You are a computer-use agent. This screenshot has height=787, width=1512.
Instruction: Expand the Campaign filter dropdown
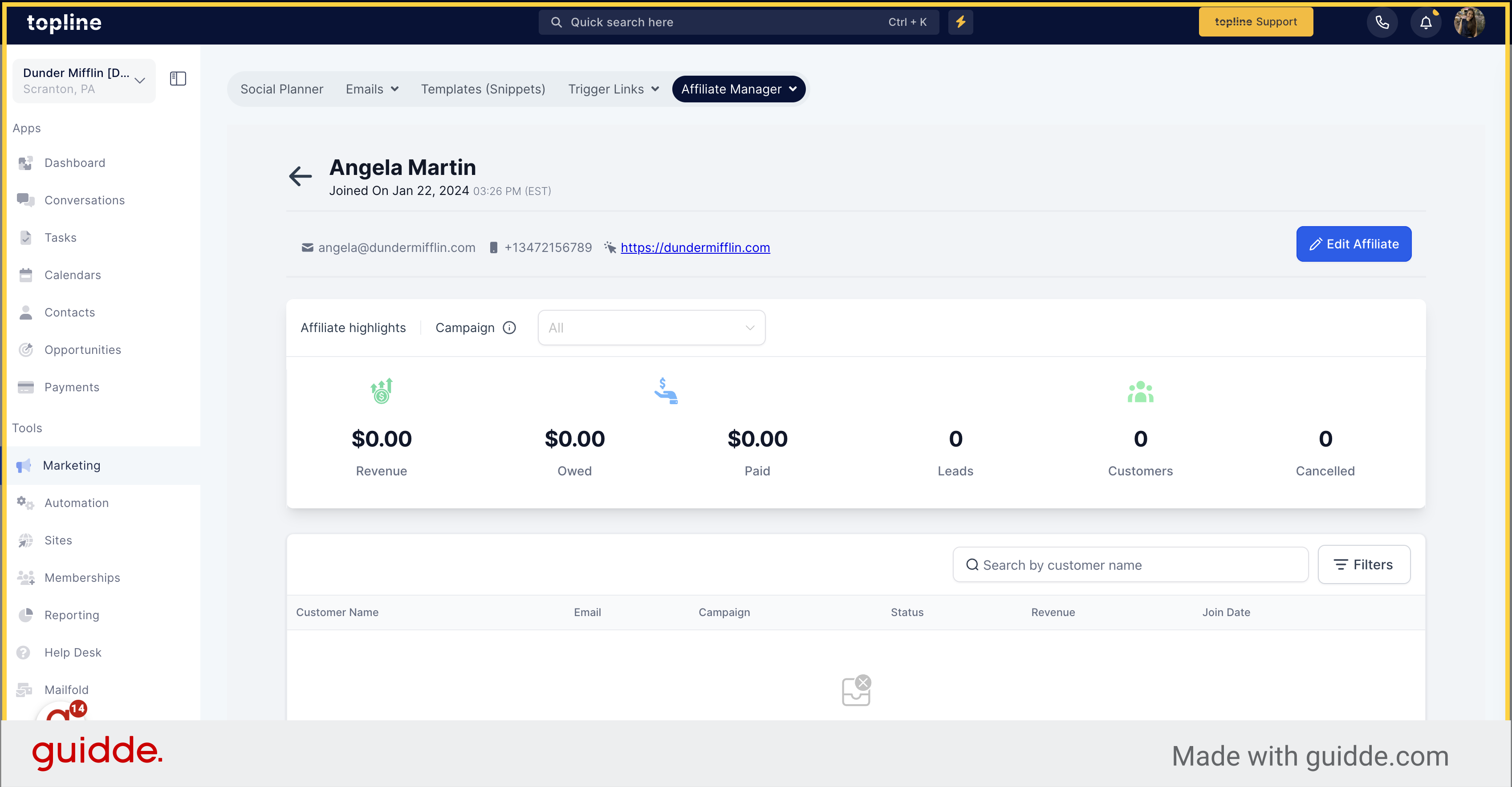click(650, 327)
